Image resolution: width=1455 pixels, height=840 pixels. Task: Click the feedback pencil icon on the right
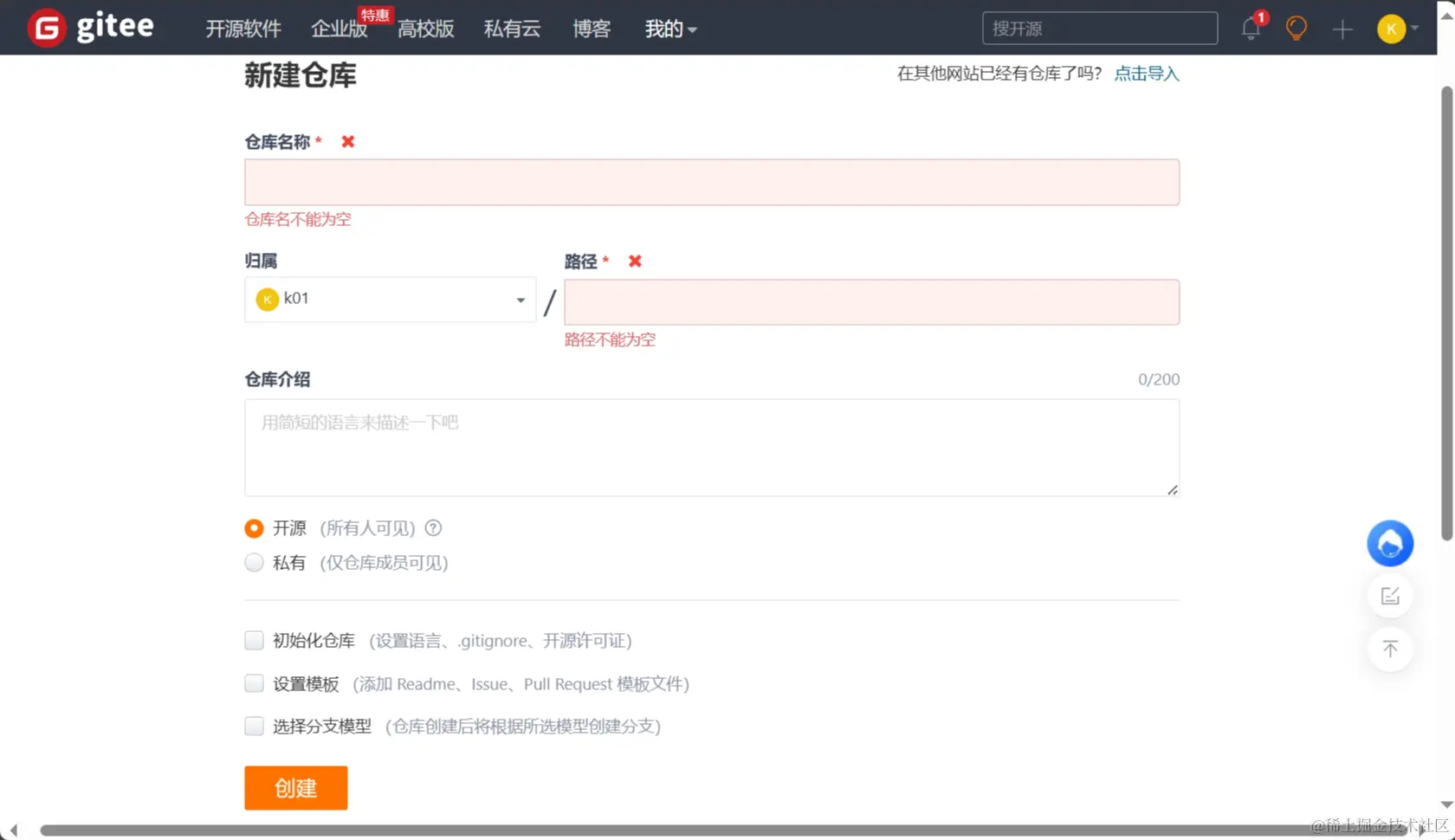coord(1389,596)
